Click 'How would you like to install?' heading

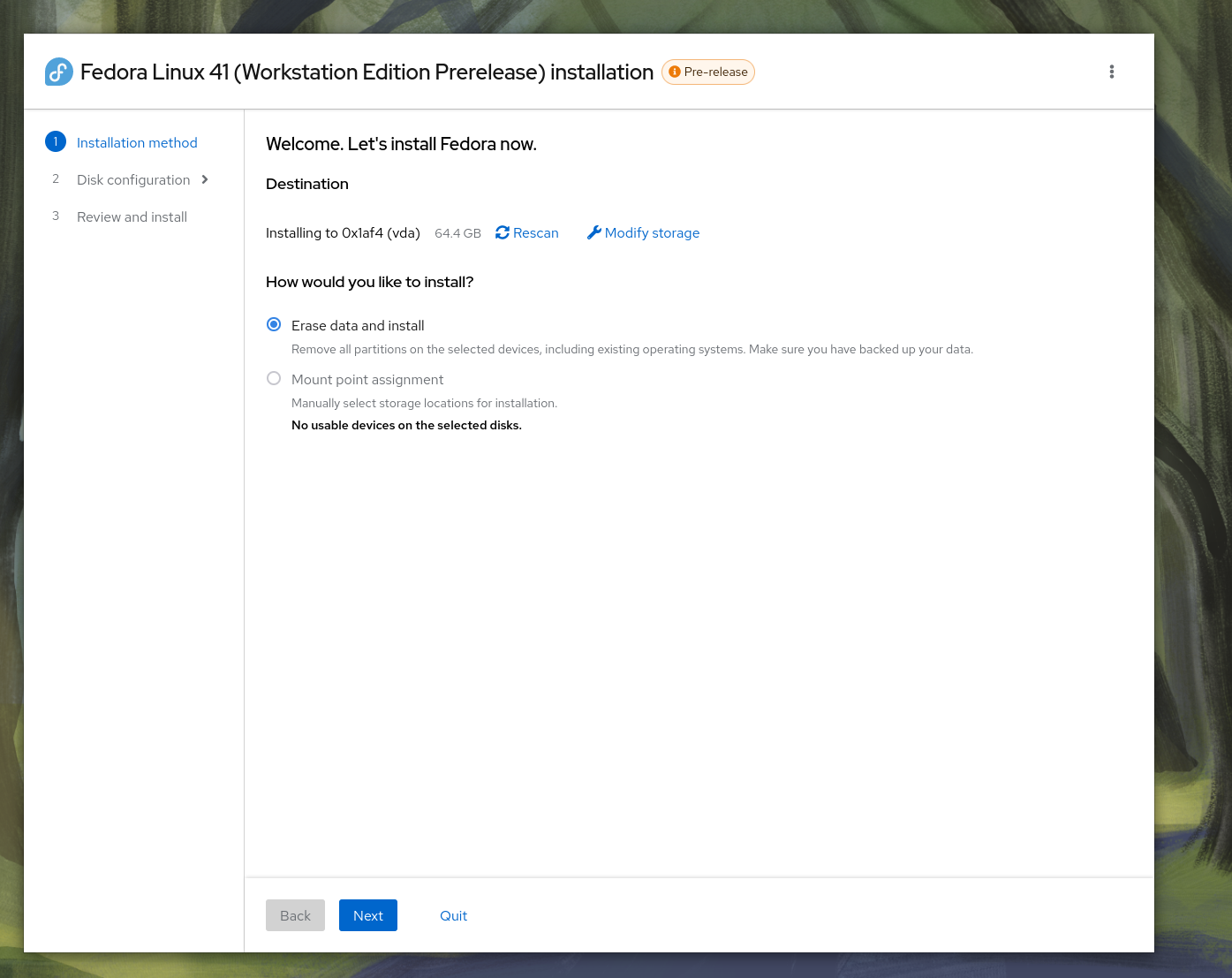click(x=369, y=282)
